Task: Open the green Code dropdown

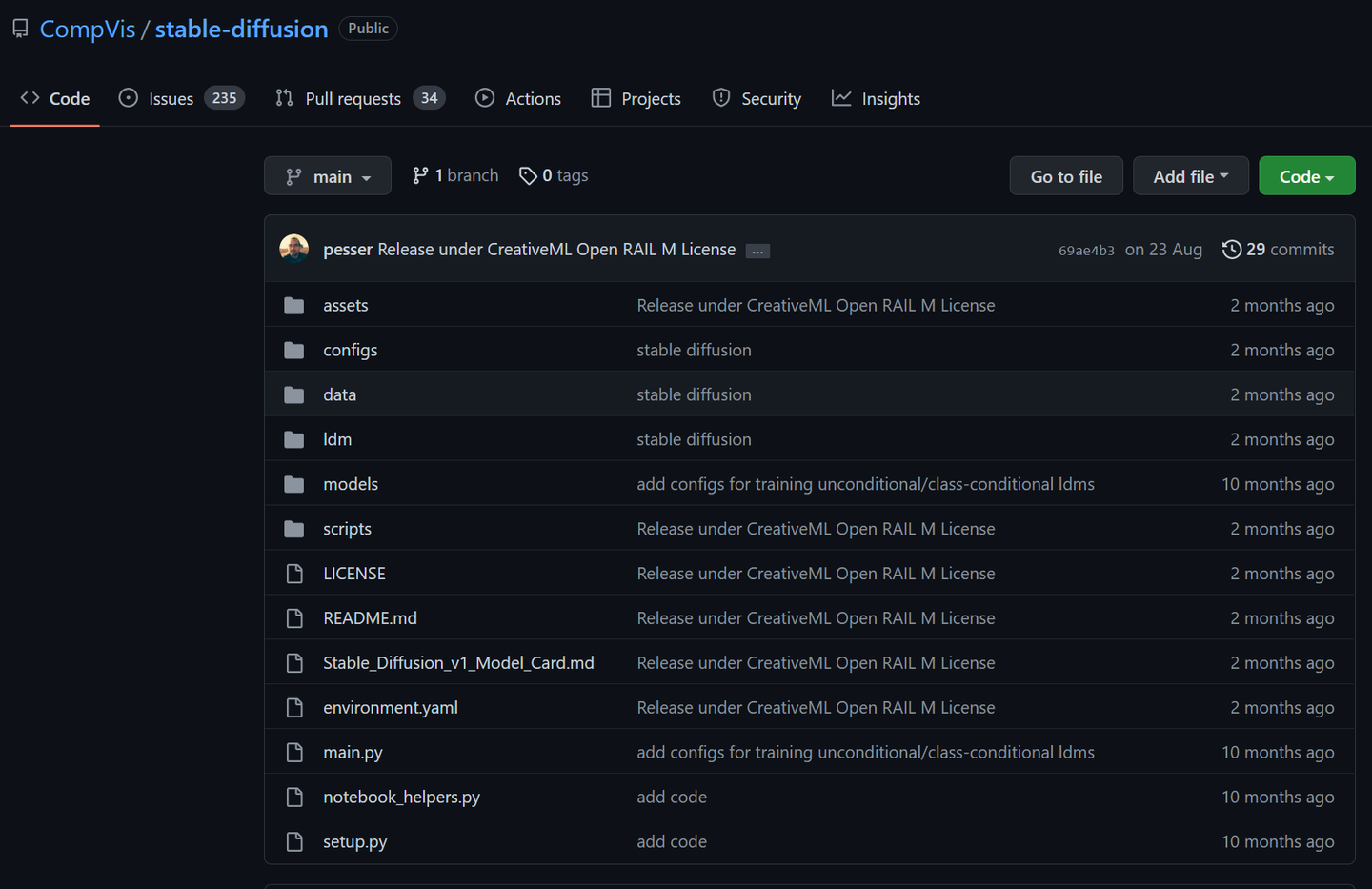Action: 1307,176
